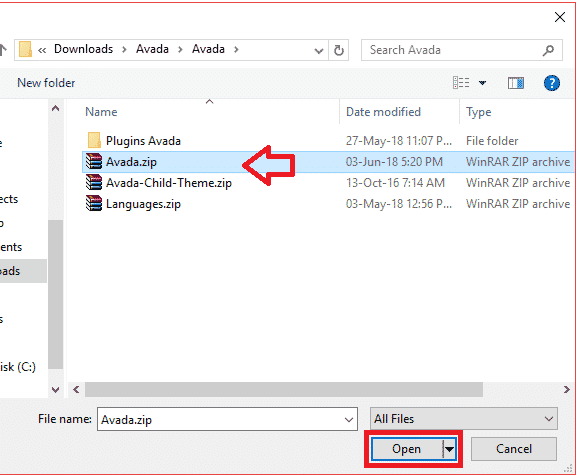Toggle the preview pane icon
Screen dimensions: 576x475
[516, 83]
